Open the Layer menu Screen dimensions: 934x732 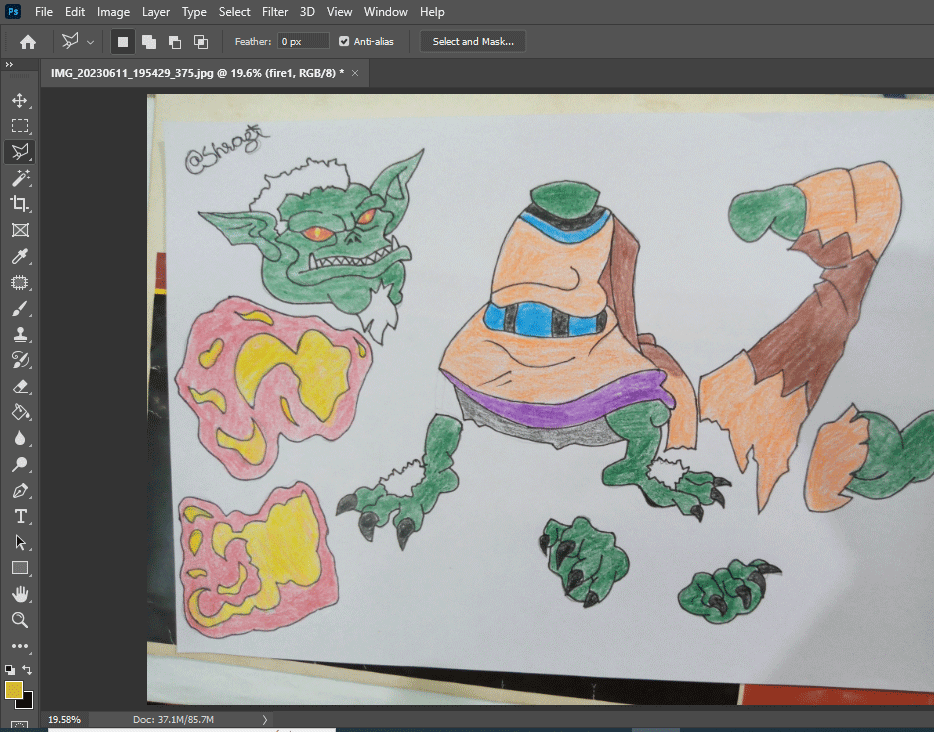(155, 12)
